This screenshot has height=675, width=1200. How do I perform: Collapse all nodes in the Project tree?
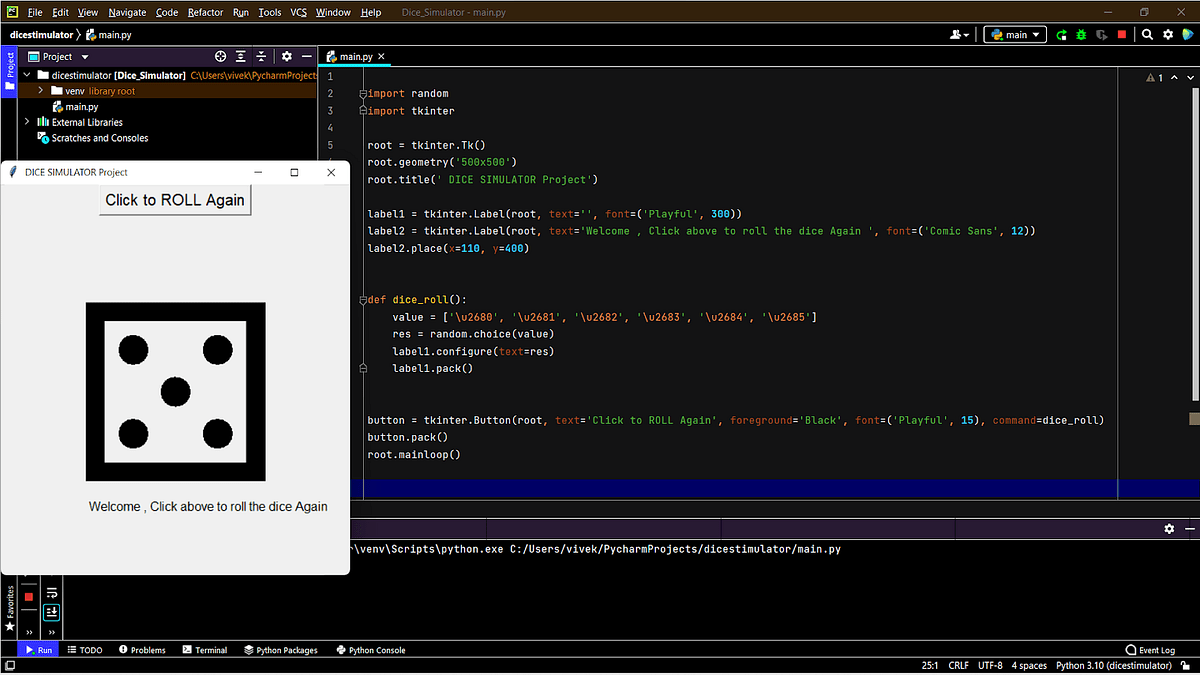tap(261, 56)
